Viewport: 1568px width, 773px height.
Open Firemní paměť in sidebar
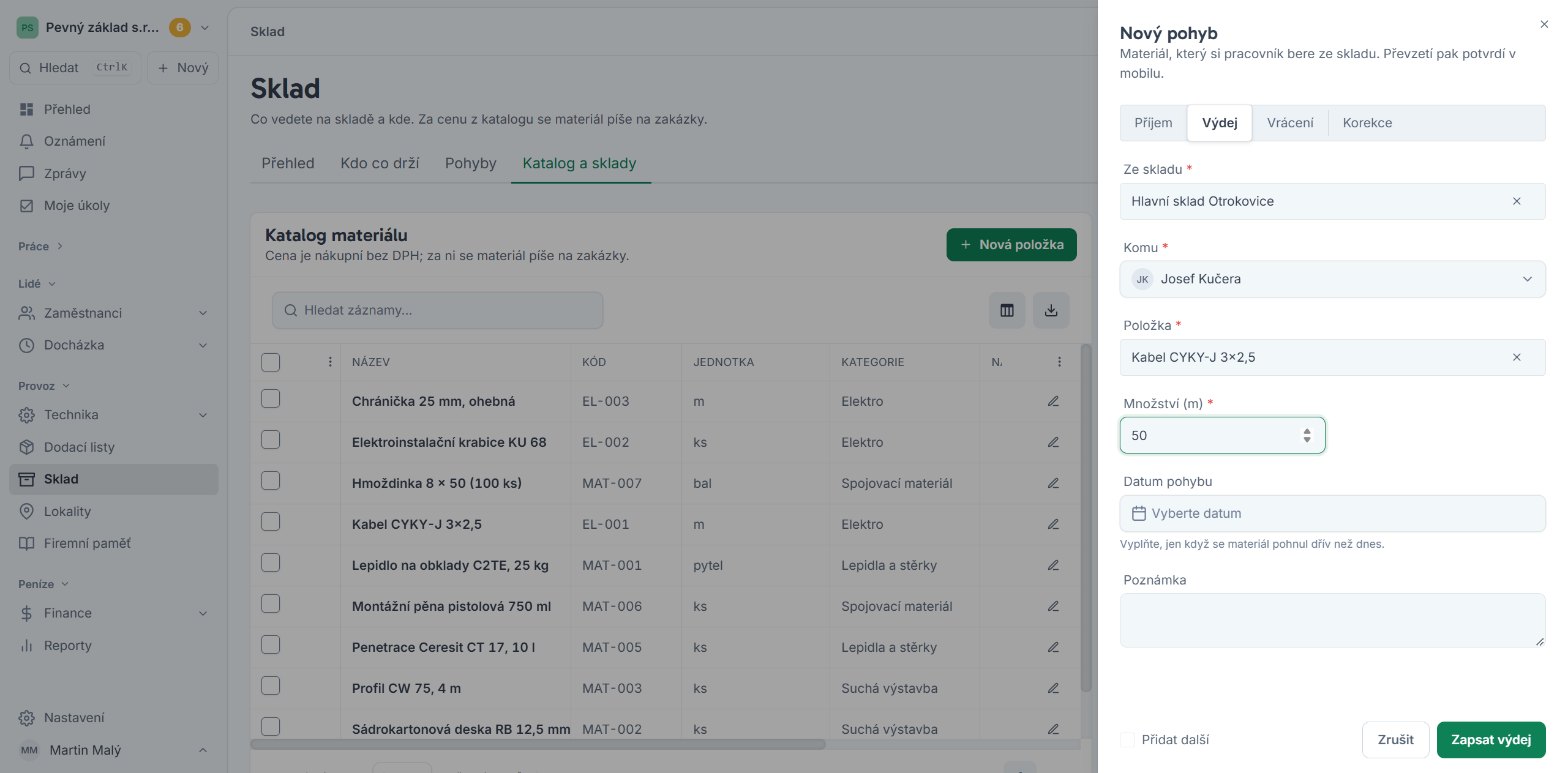tap(113, 543)
